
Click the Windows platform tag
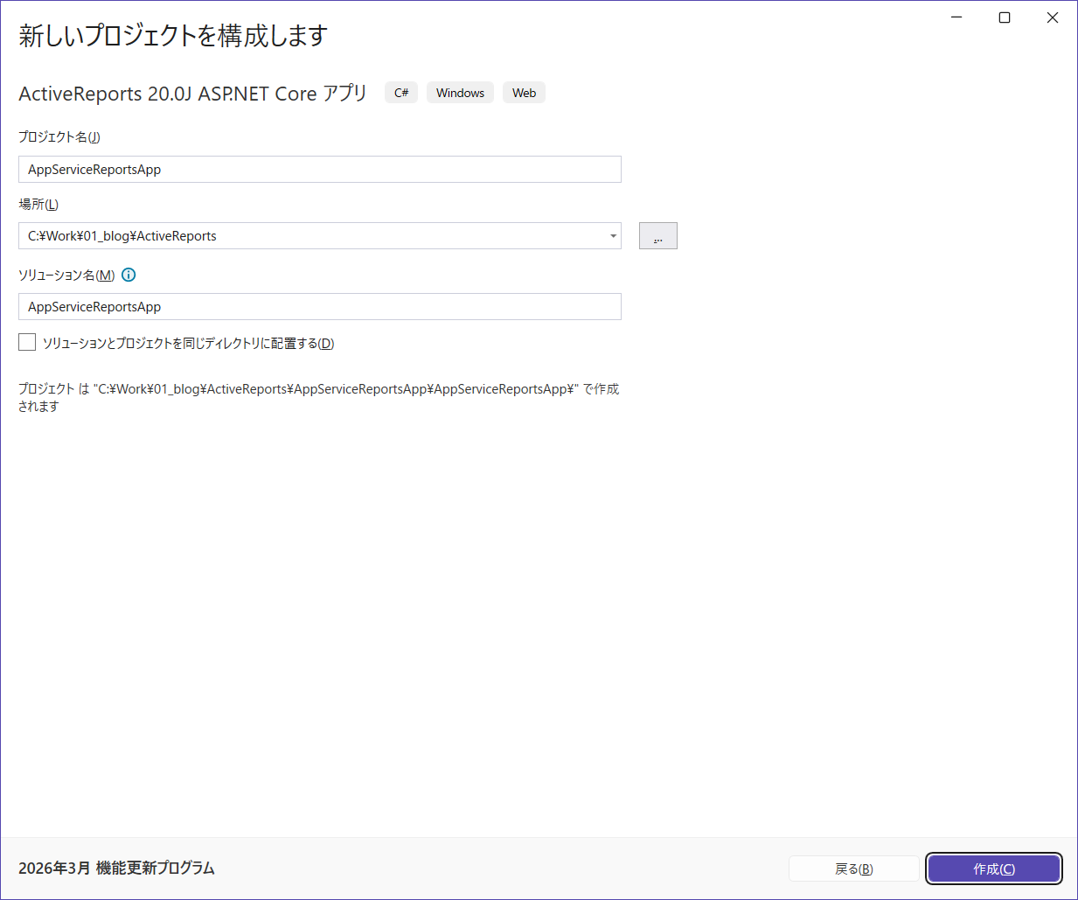point(460,93)
